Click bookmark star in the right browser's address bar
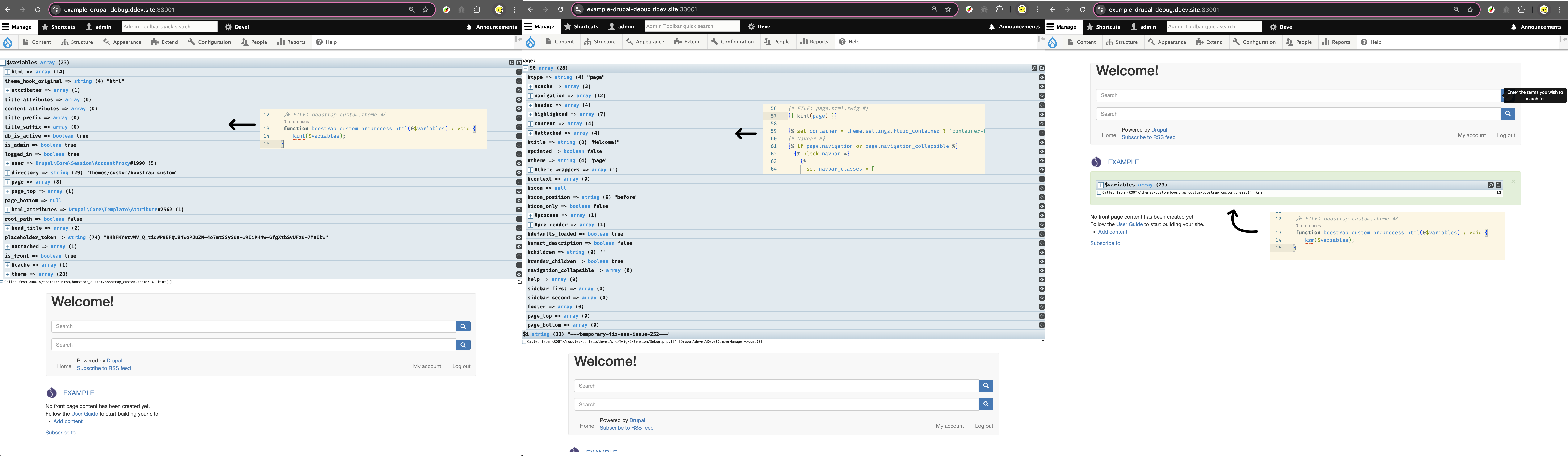Image resolution: width=1568 pixels, height=456 pixels. pos(1470,10)
